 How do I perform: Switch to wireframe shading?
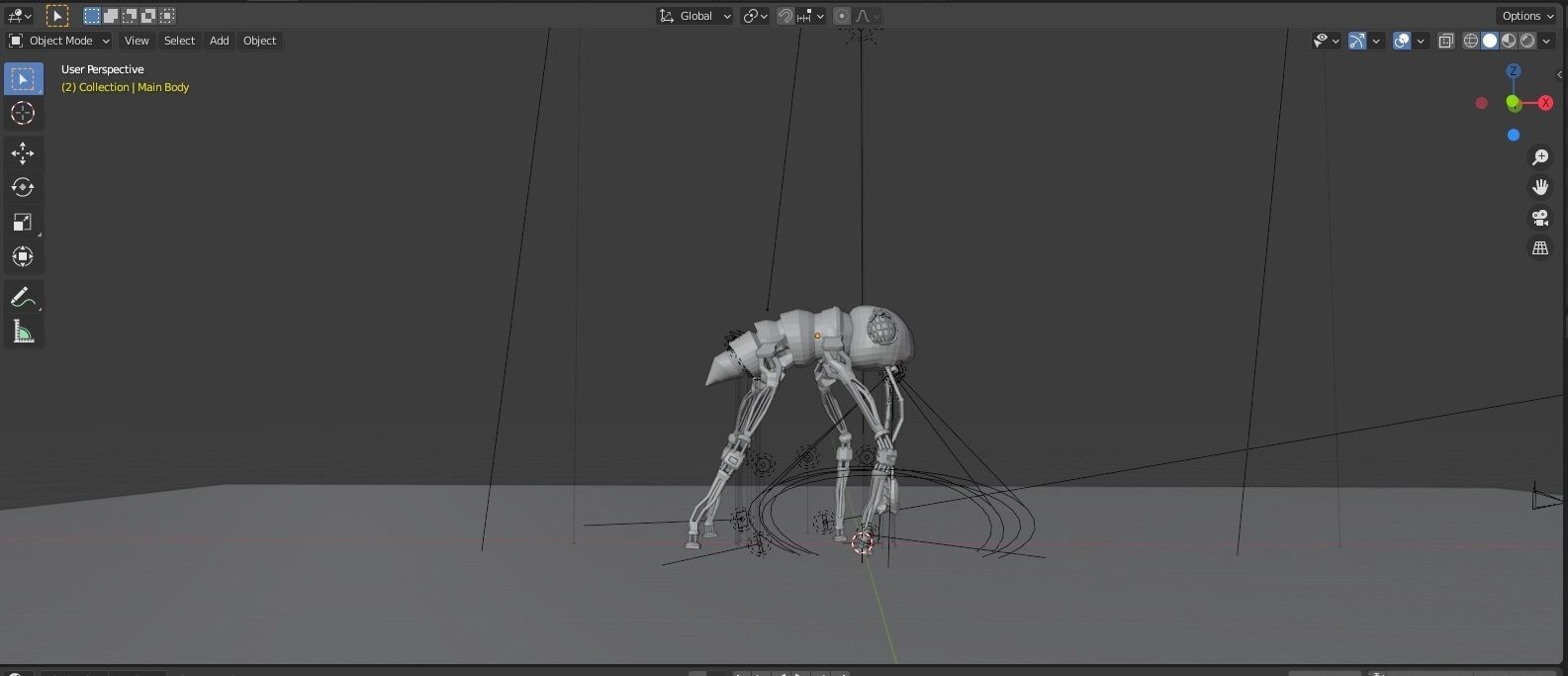point(1471,41)
